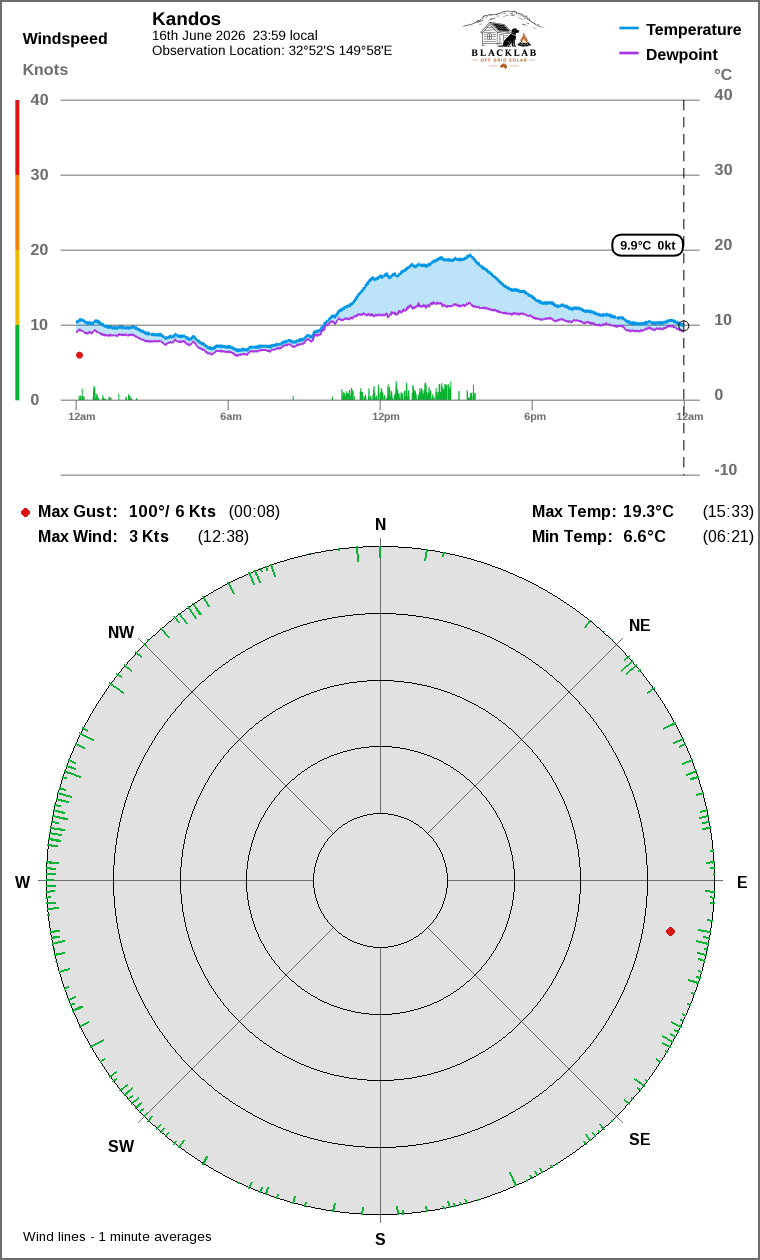Click the max temp time (15:33)
The image size is (760, 1260).
728,512
